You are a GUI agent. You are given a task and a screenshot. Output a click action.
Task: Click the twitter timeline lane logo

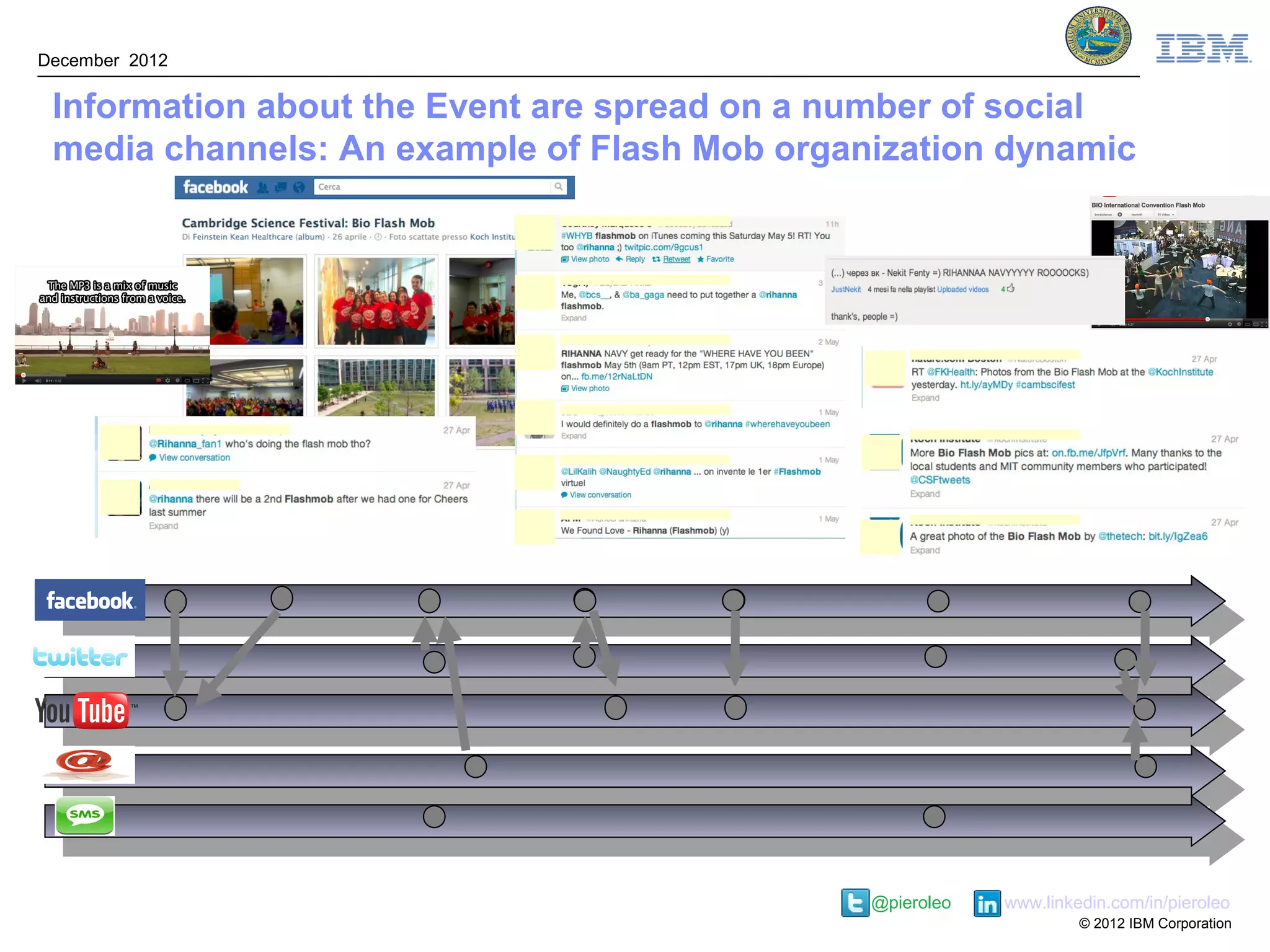80,656
